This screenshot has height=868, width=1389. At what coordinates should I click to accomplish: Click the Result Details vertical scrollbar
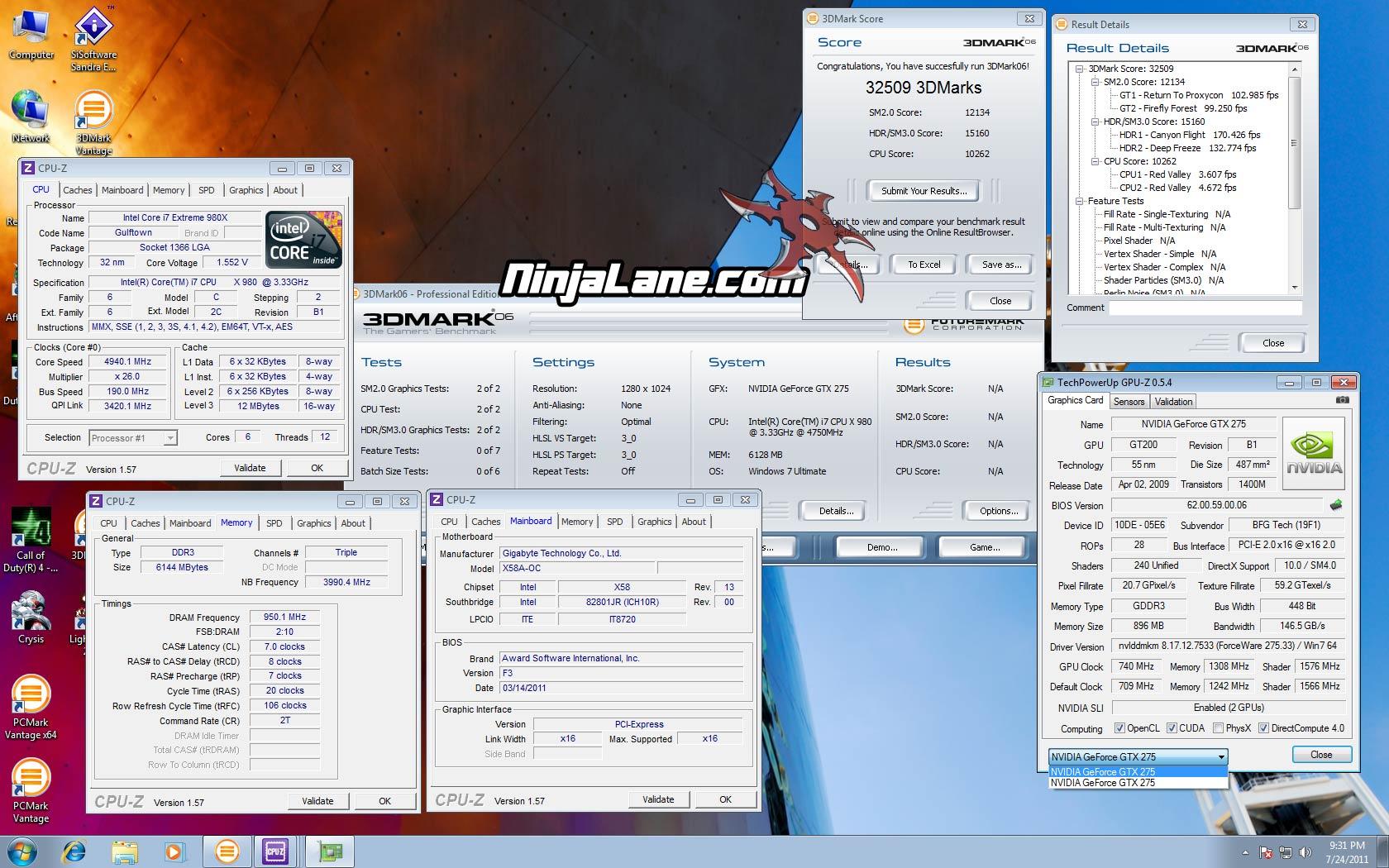point(1294,178)
